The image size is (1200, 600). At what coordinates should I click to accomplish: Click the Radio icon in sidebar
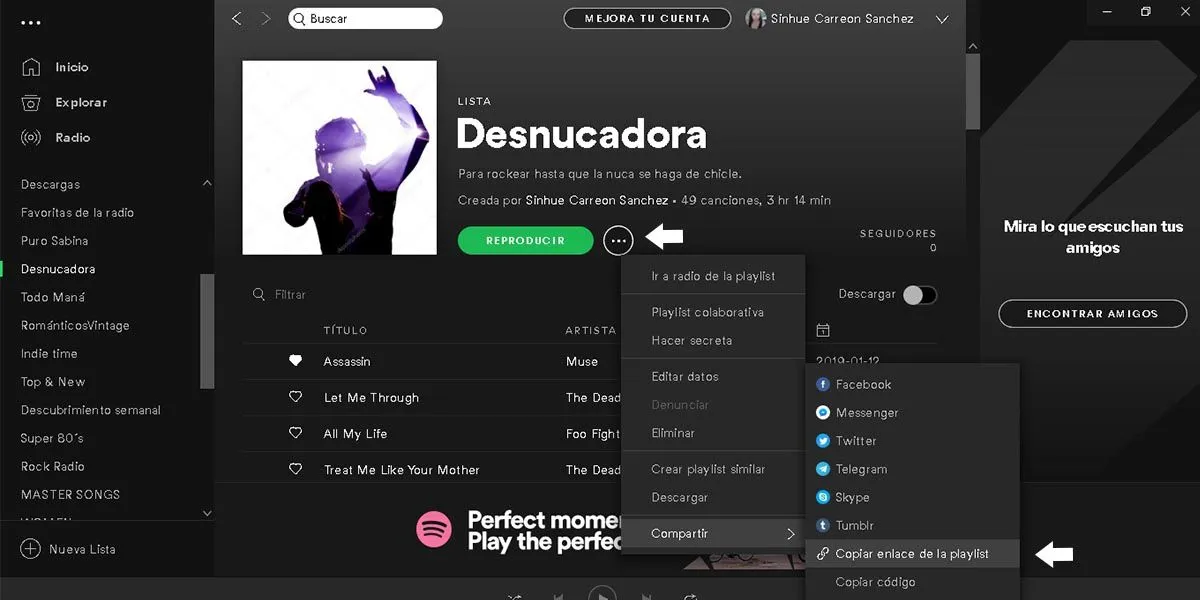click(32, 137)
